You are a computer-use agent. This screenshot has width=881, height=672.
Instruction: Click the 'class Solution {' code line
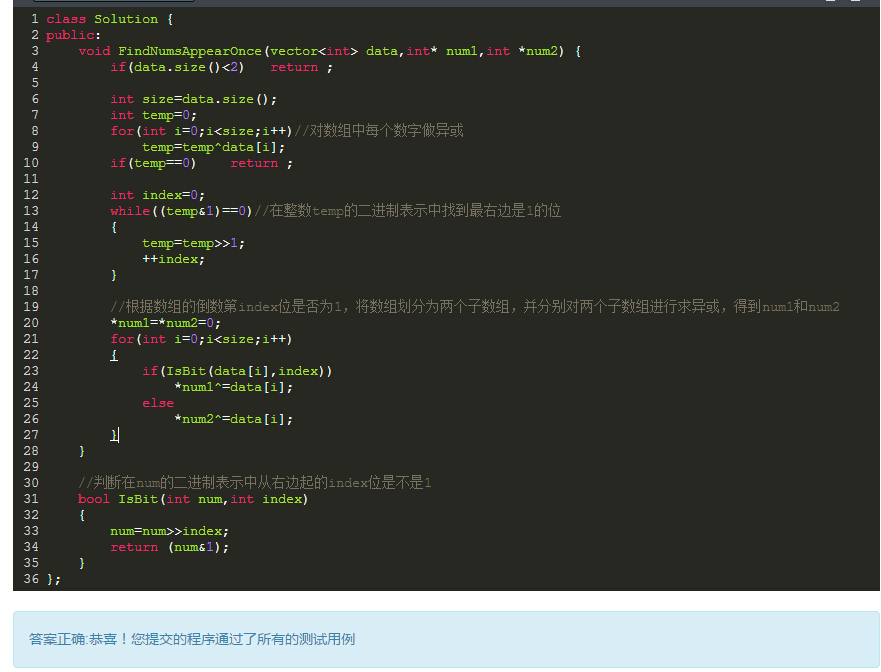point(110,19)
